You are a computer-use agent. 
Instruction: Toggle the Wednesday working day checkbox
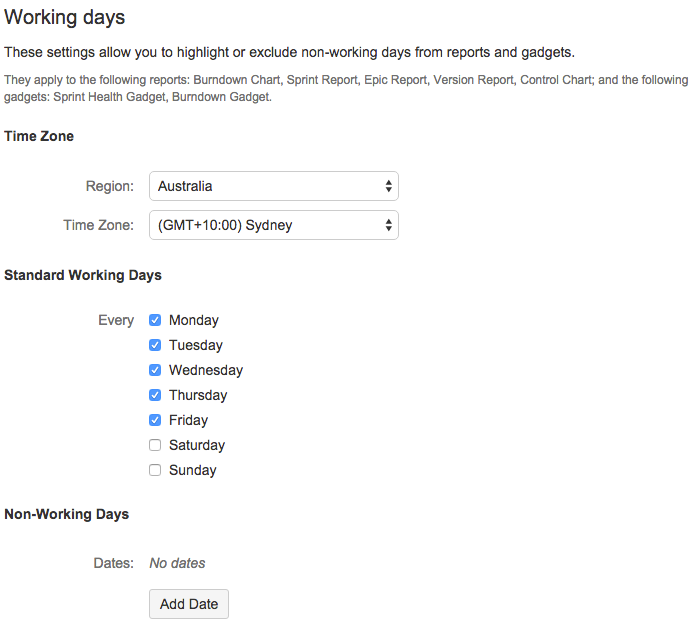(155, 370)
